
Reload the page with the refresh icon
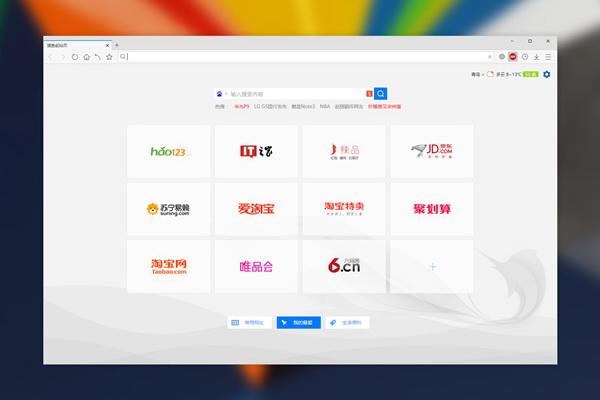pos(75,57)
